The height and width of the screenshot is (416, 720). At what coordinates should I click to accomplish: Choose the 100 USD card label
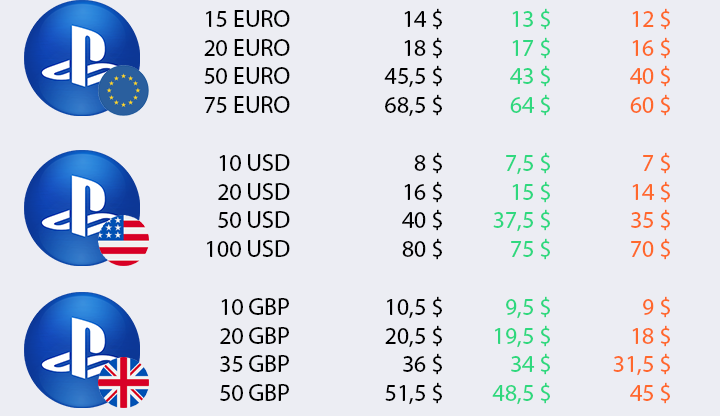tap(248, 249)
